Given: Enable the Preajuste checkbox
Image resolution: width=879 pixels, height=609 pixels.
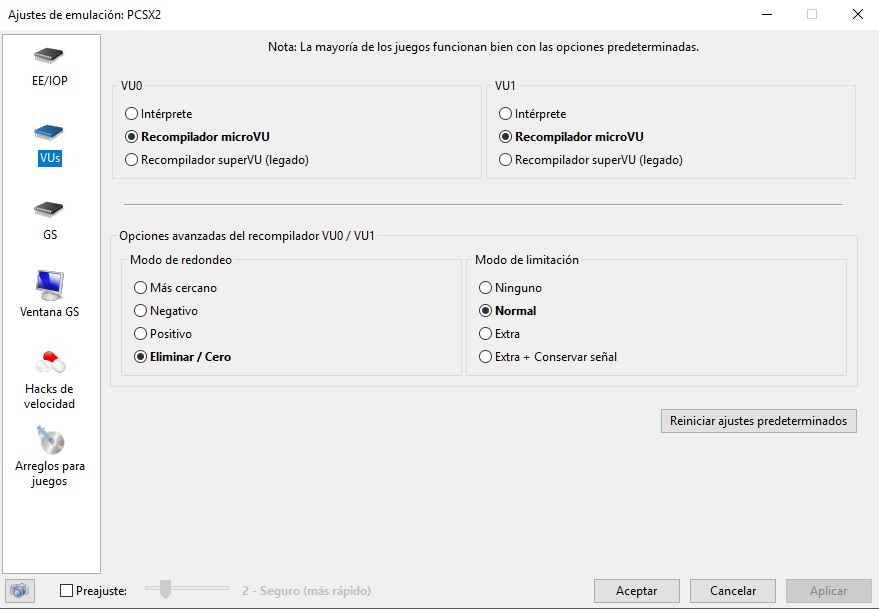Looking at the screenshot, I should point(67,591).
